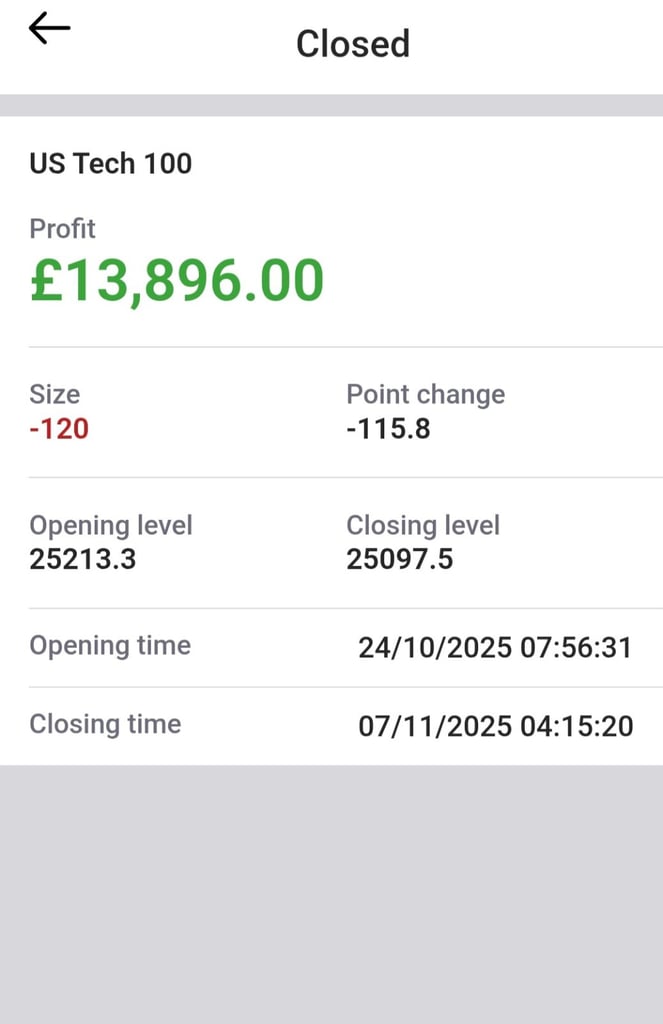Viewport: 663px width, 1024px height.
Task: Click the Opening level label
Action: coord(111,525)
